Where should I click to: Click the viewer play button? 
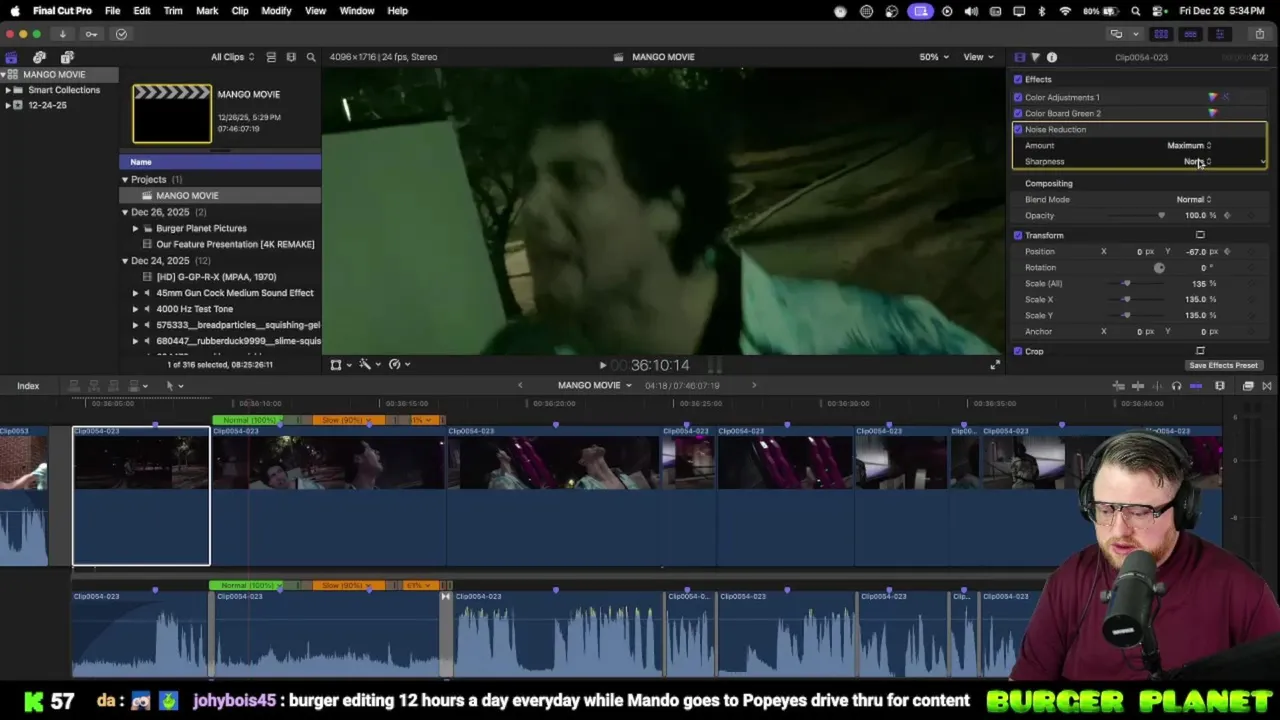[602, 365]
